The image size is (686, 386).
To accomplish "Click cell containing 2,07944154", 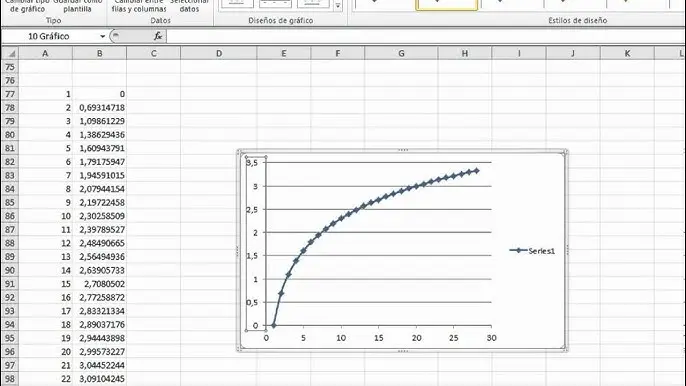I will coord(99,189).
